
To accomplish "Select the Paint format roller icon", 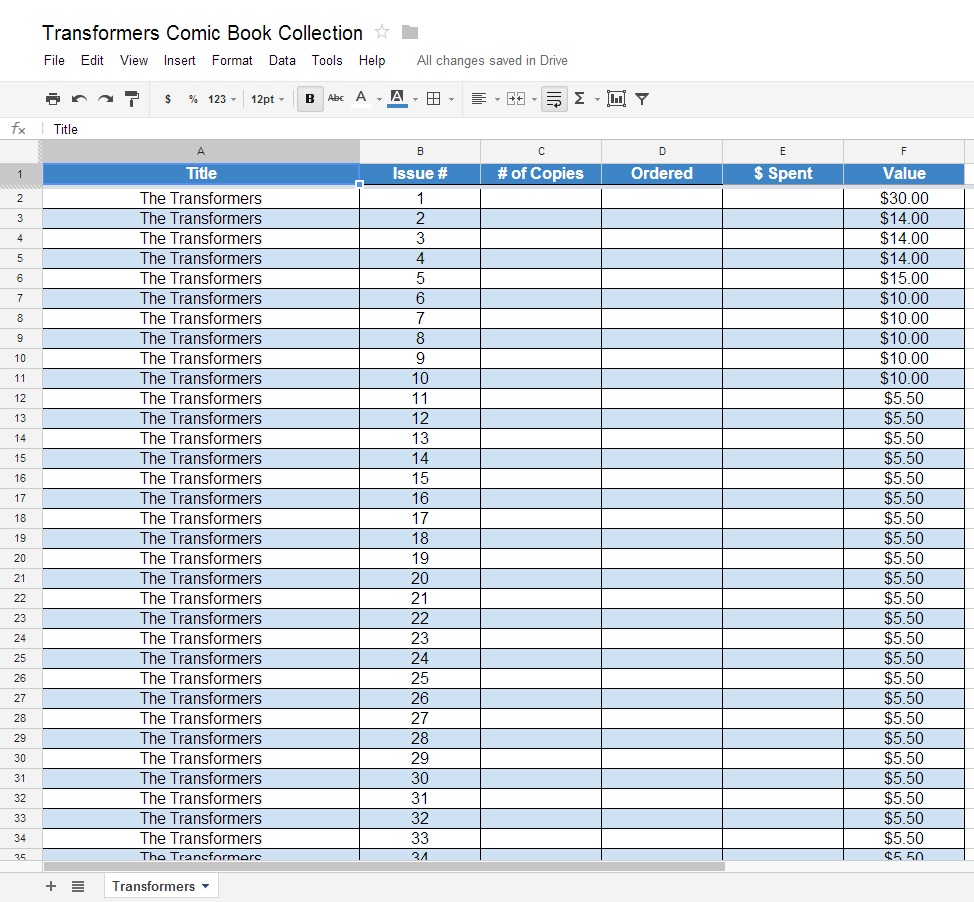I will (x=132, y=99).
